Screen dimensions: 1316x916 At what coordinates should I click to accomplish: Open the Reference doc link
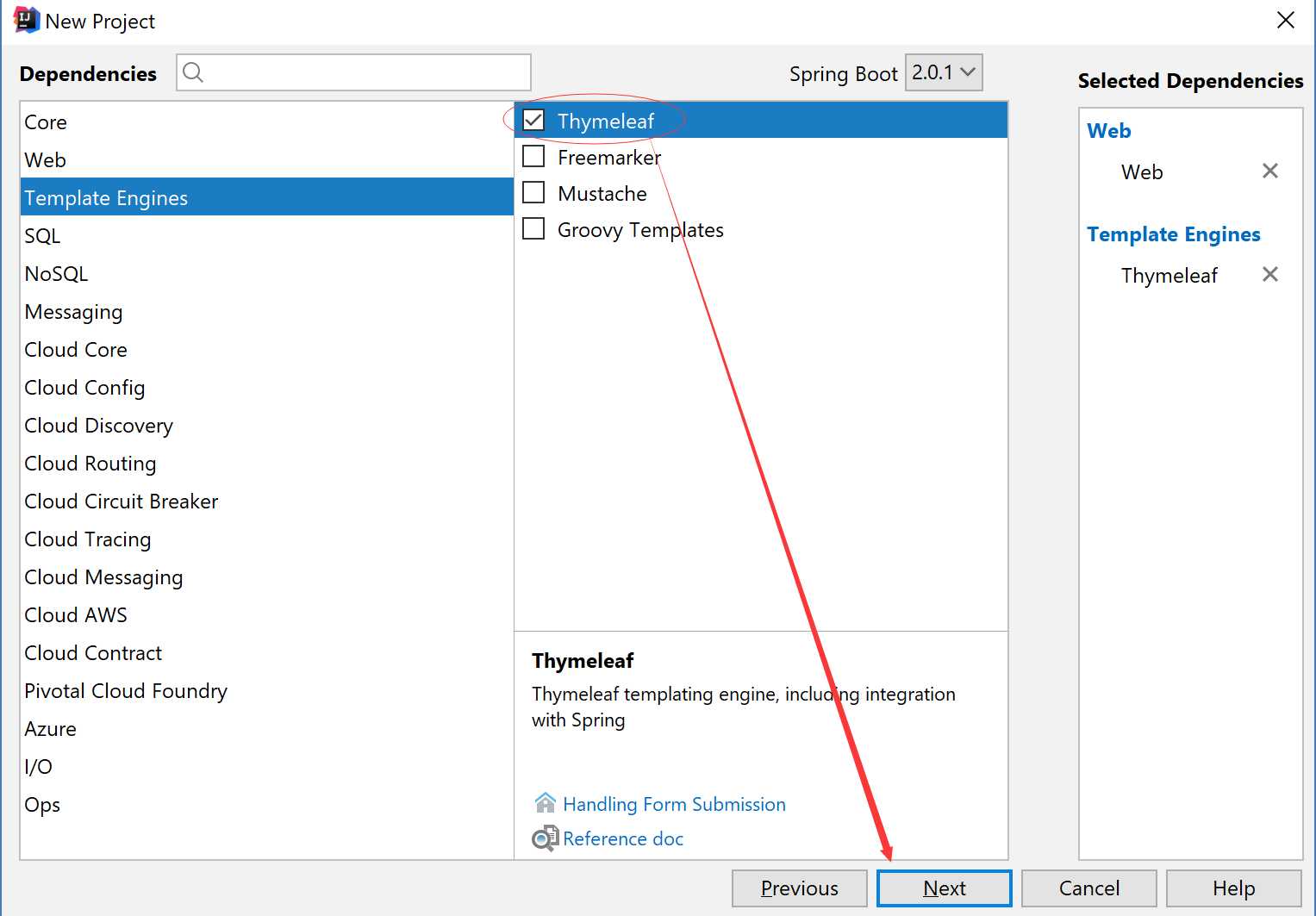click(622, 838)
